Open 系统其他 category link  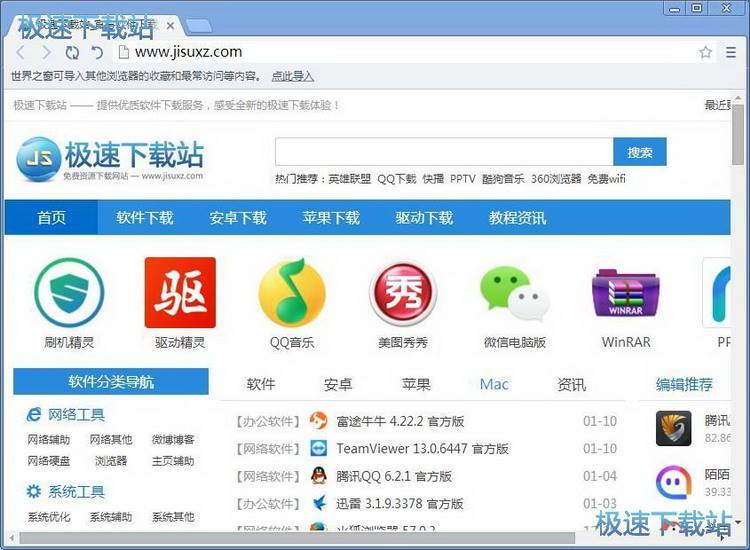[173, 517]
